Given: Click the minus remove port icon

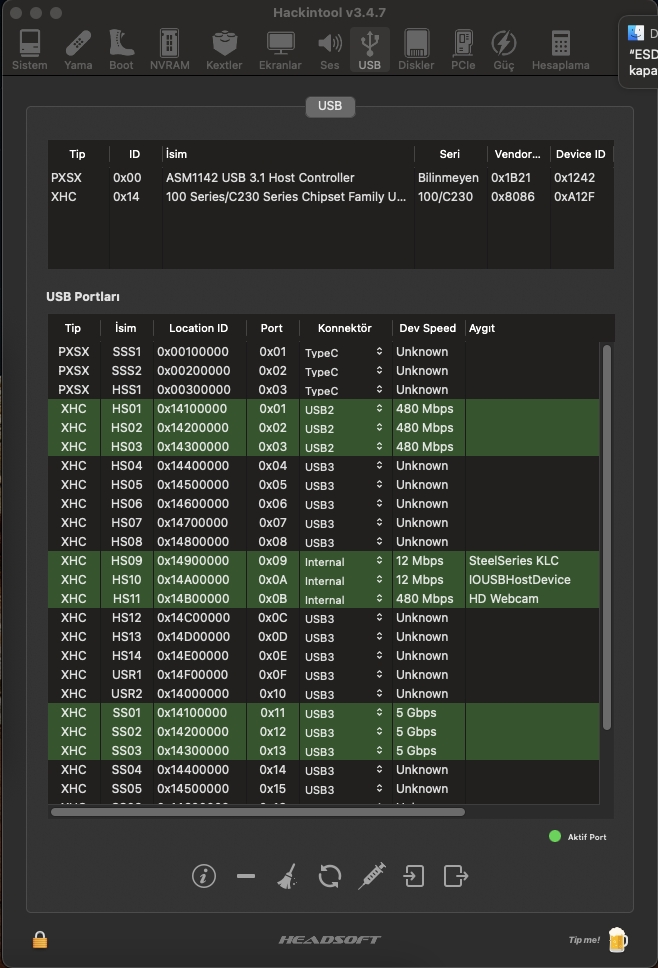Looking at the screenshot, I should (x=246, y=876).
